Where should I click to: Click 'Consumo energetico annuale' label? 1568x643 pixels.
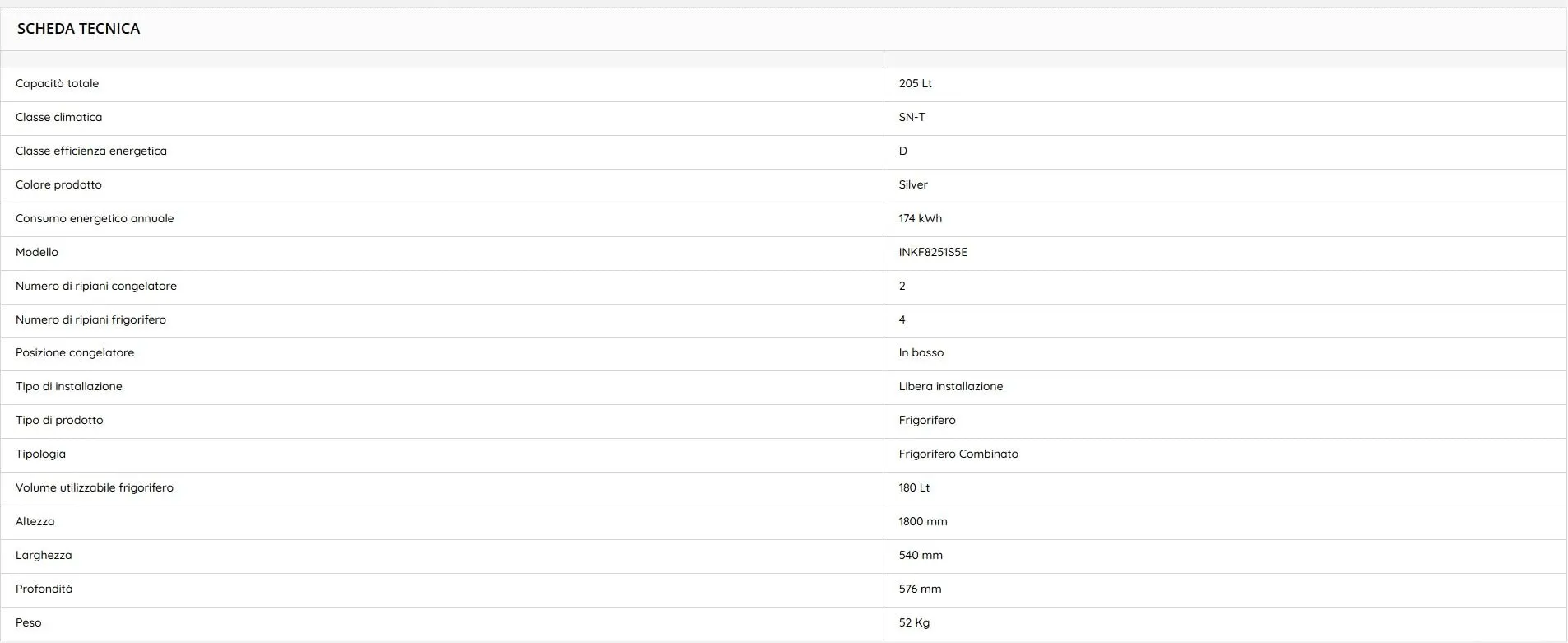(x=95, y=218)
